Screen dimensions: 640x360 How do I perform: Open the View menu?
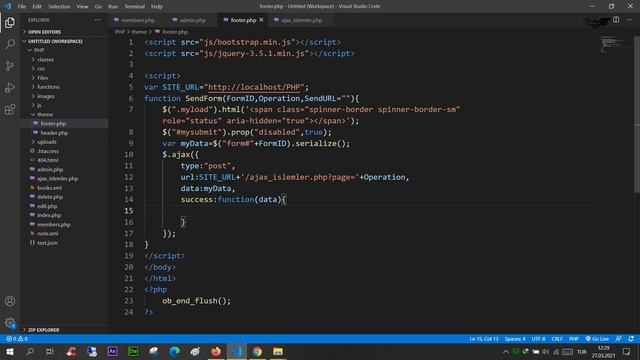(82, 7)
